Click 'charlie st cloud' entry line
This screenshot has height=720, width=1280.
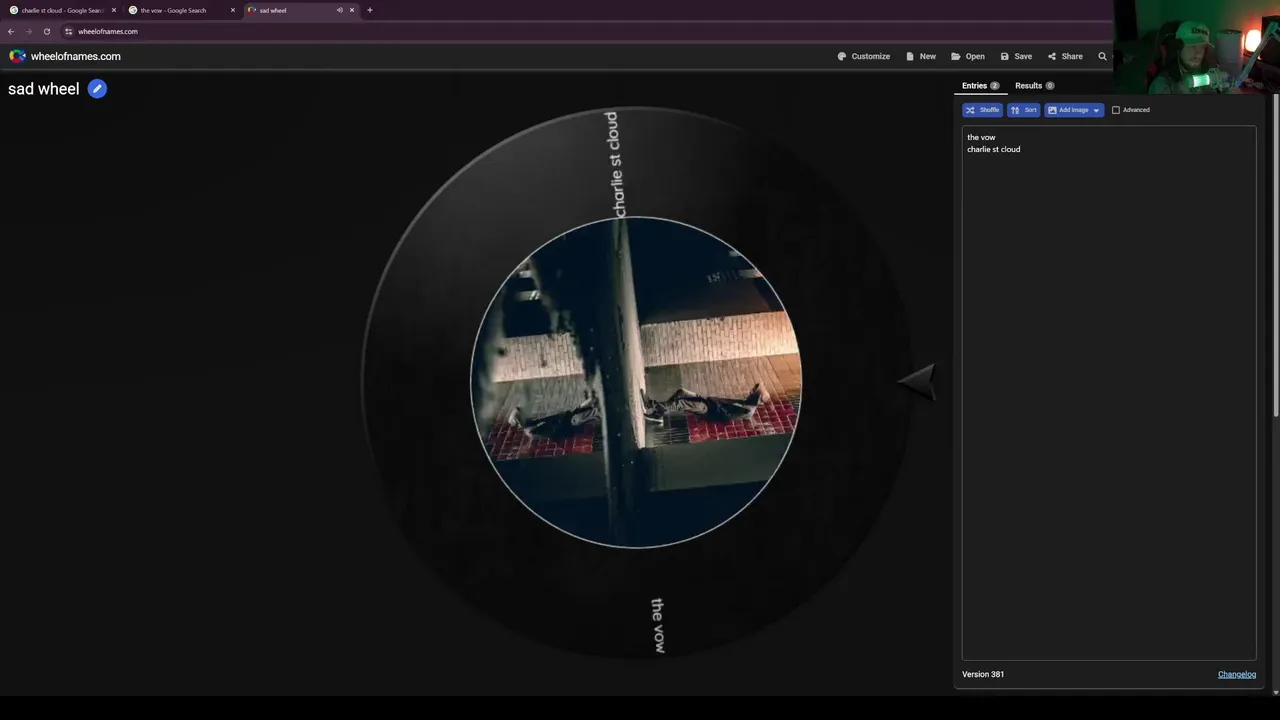point(993,149)
